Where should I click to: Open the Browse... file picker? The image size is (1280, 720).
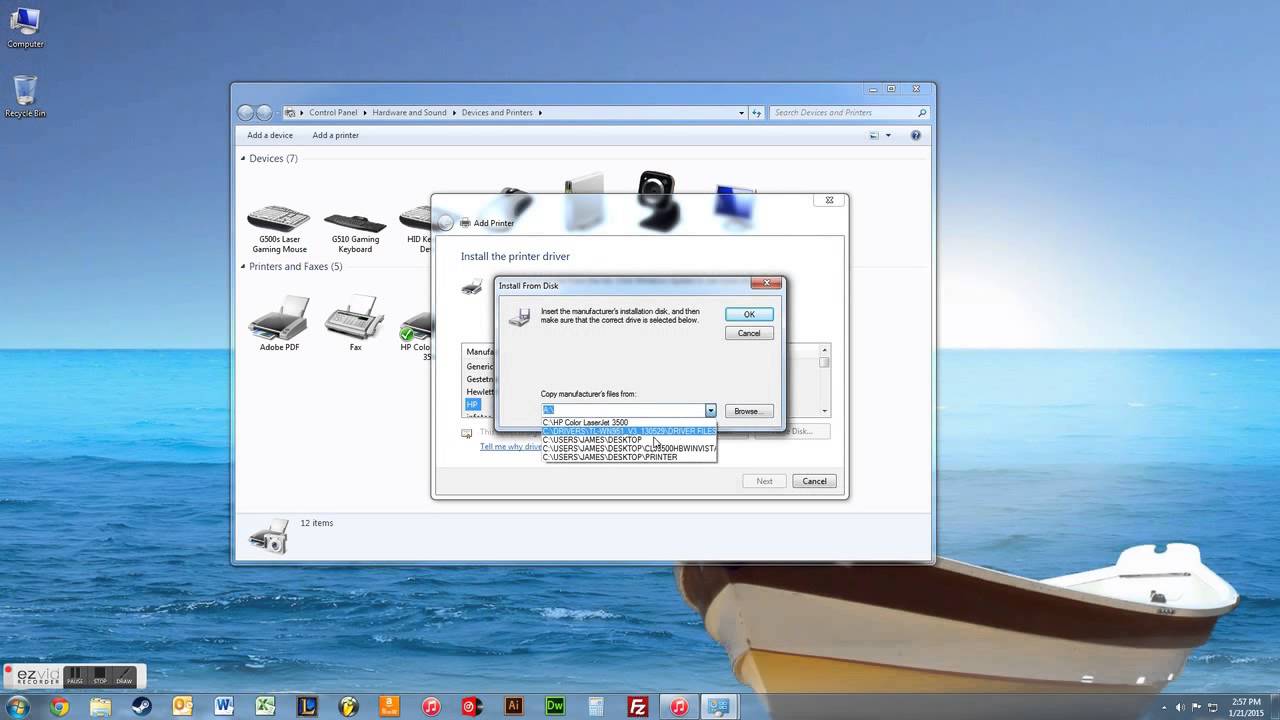click(747, 411)
